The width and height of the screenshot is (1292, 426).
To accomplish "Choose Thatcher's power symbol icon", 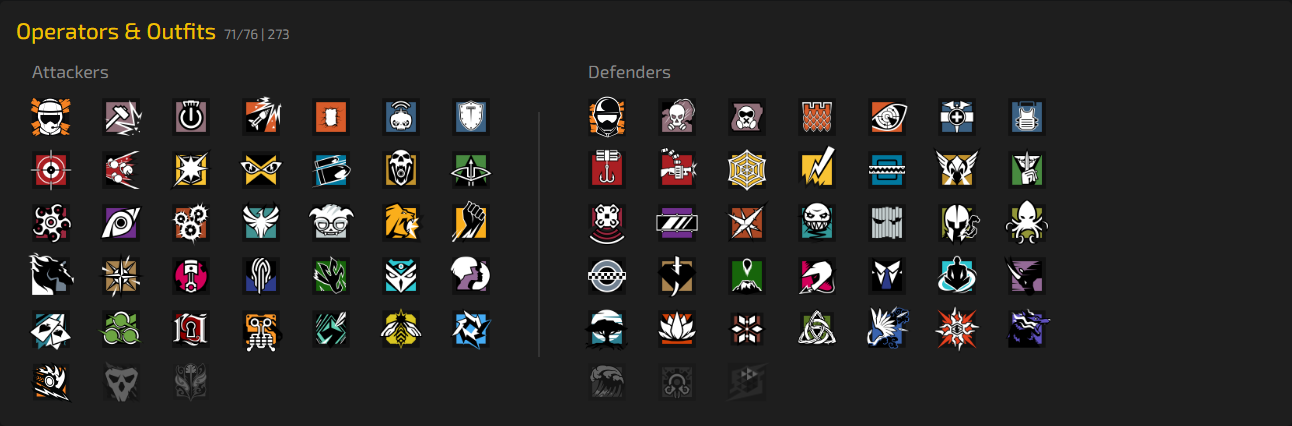I will pyautogui.click(x=189, y=117).
